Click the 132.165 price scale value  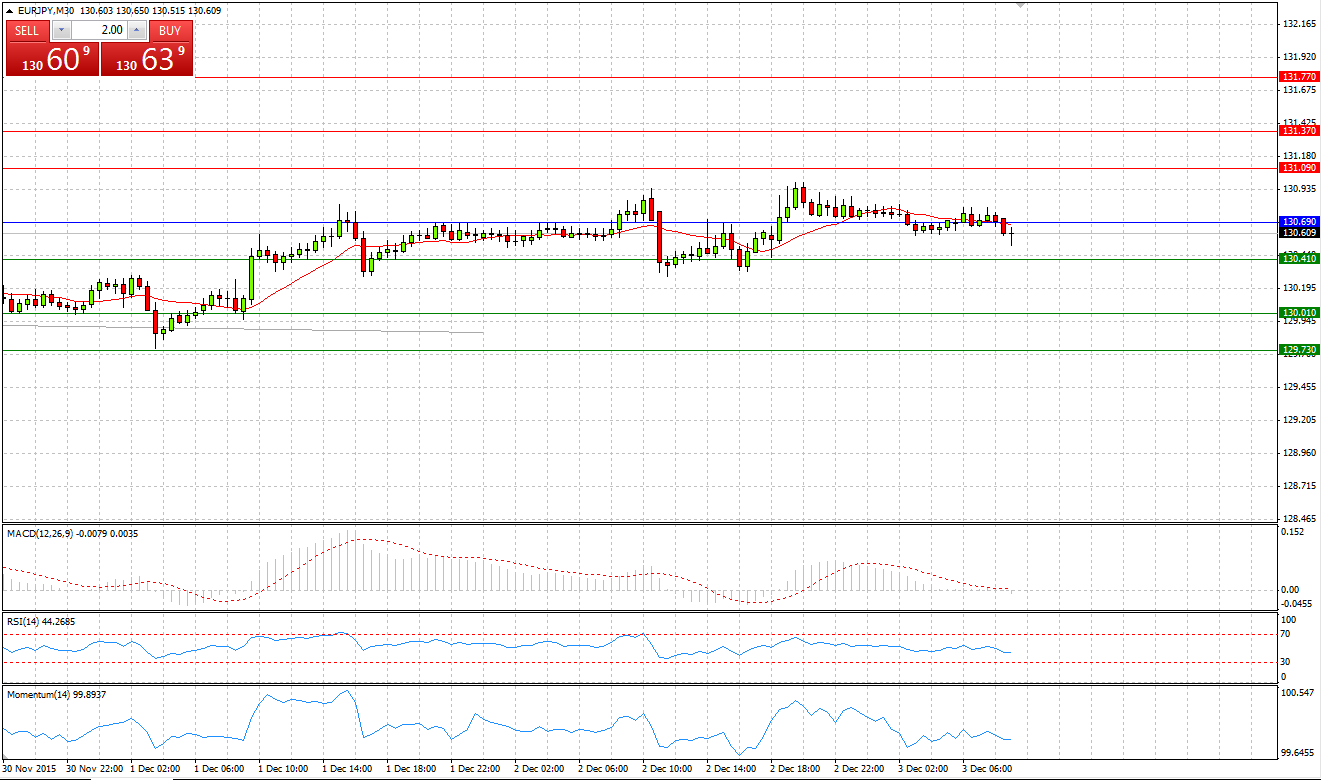(x=1299, y=23)
